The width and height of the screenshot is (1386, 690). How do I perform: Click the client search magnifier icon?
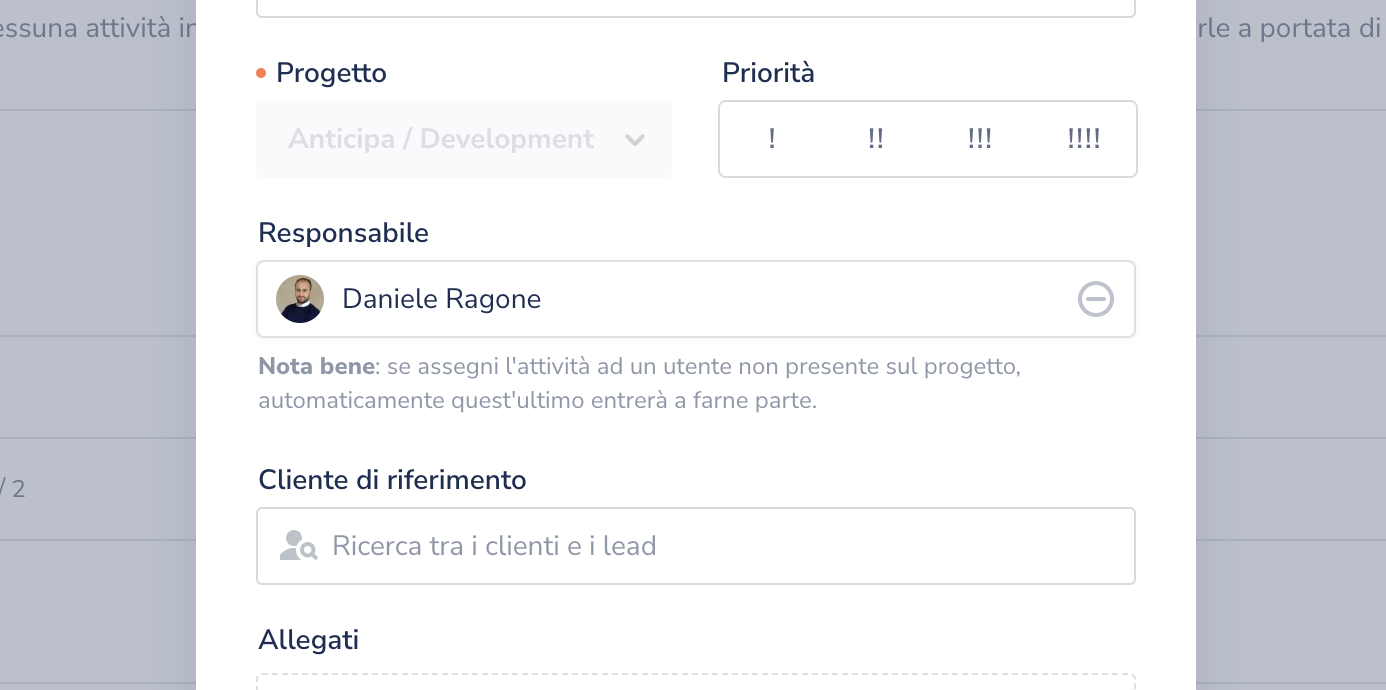tap(298, 546)
